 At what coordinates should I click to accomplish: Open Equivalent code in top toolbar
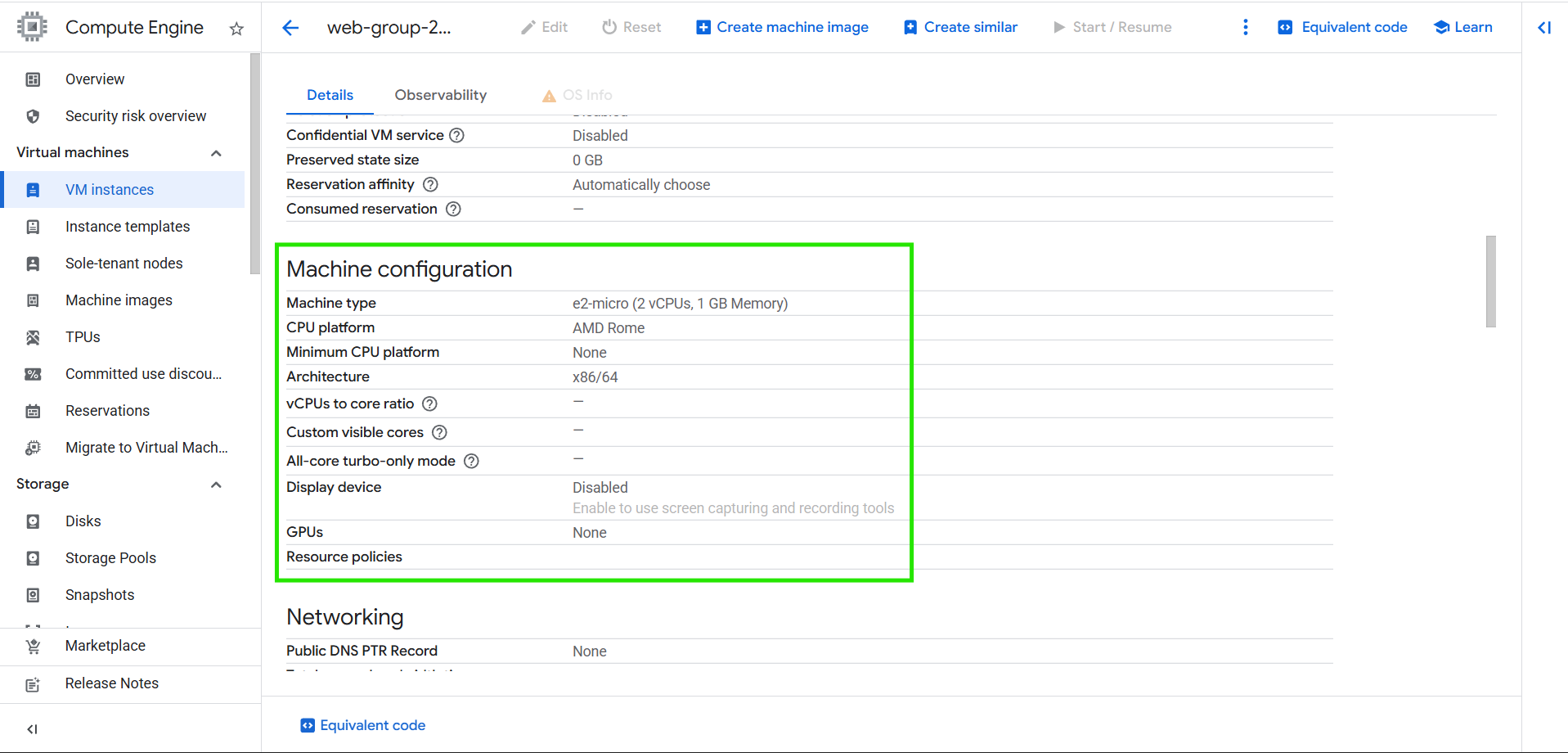[1342, 27]
